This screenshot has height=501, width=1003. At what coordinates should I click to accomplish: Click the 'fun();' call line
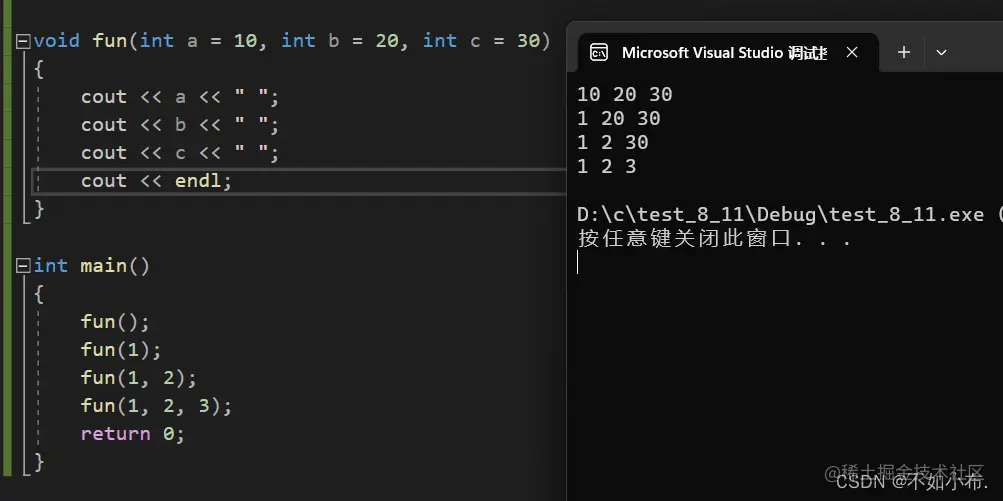pyautogui.click(x=115, y=321)
